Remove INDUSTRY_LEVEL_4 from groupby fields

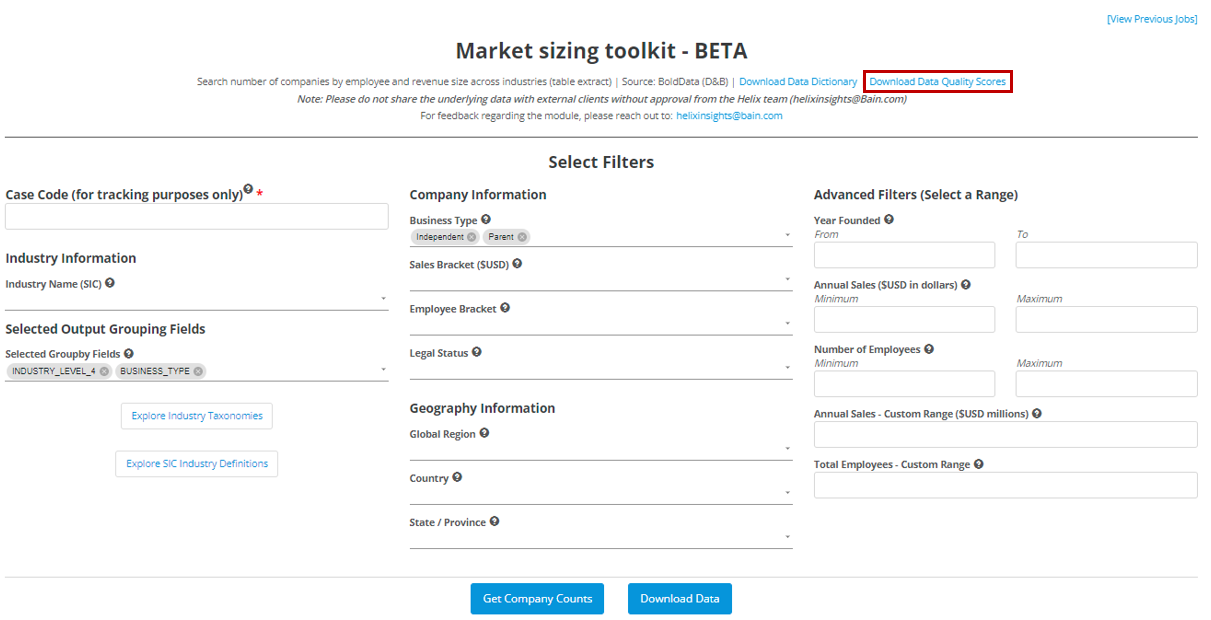pos(104,371)
